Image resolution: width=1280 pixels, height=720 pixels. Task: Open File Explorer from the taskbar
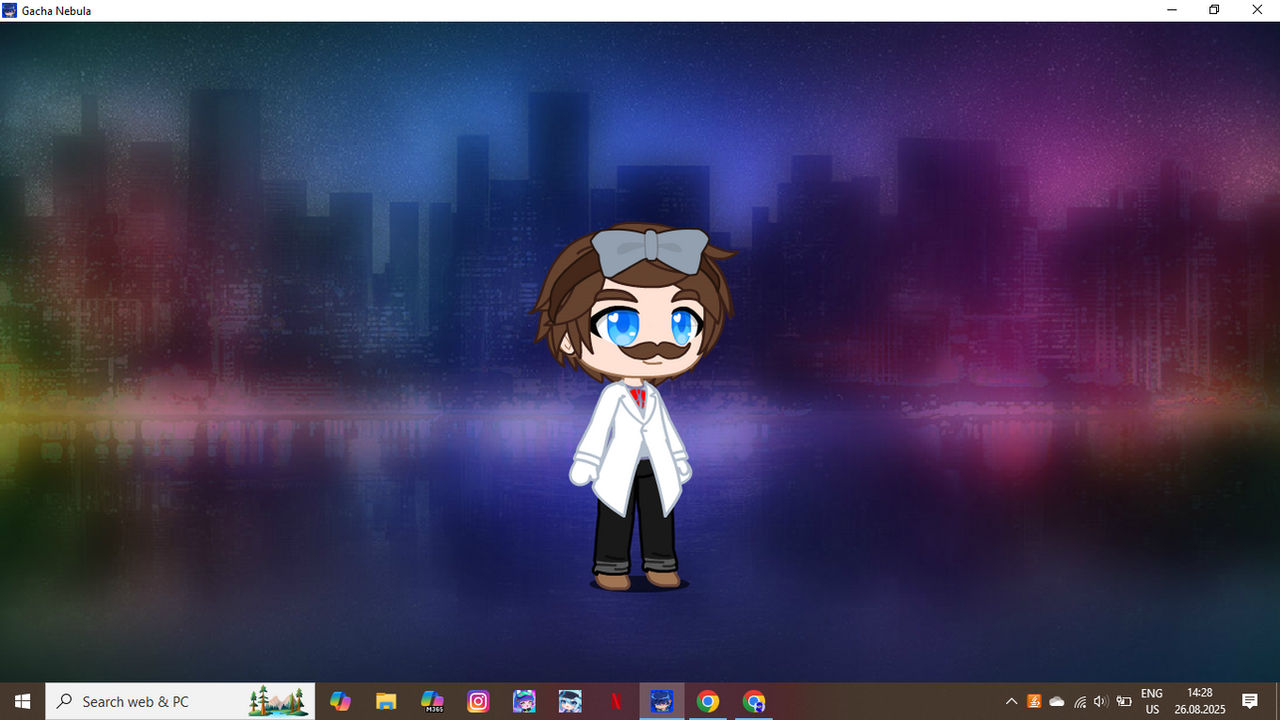pos(386,701)
